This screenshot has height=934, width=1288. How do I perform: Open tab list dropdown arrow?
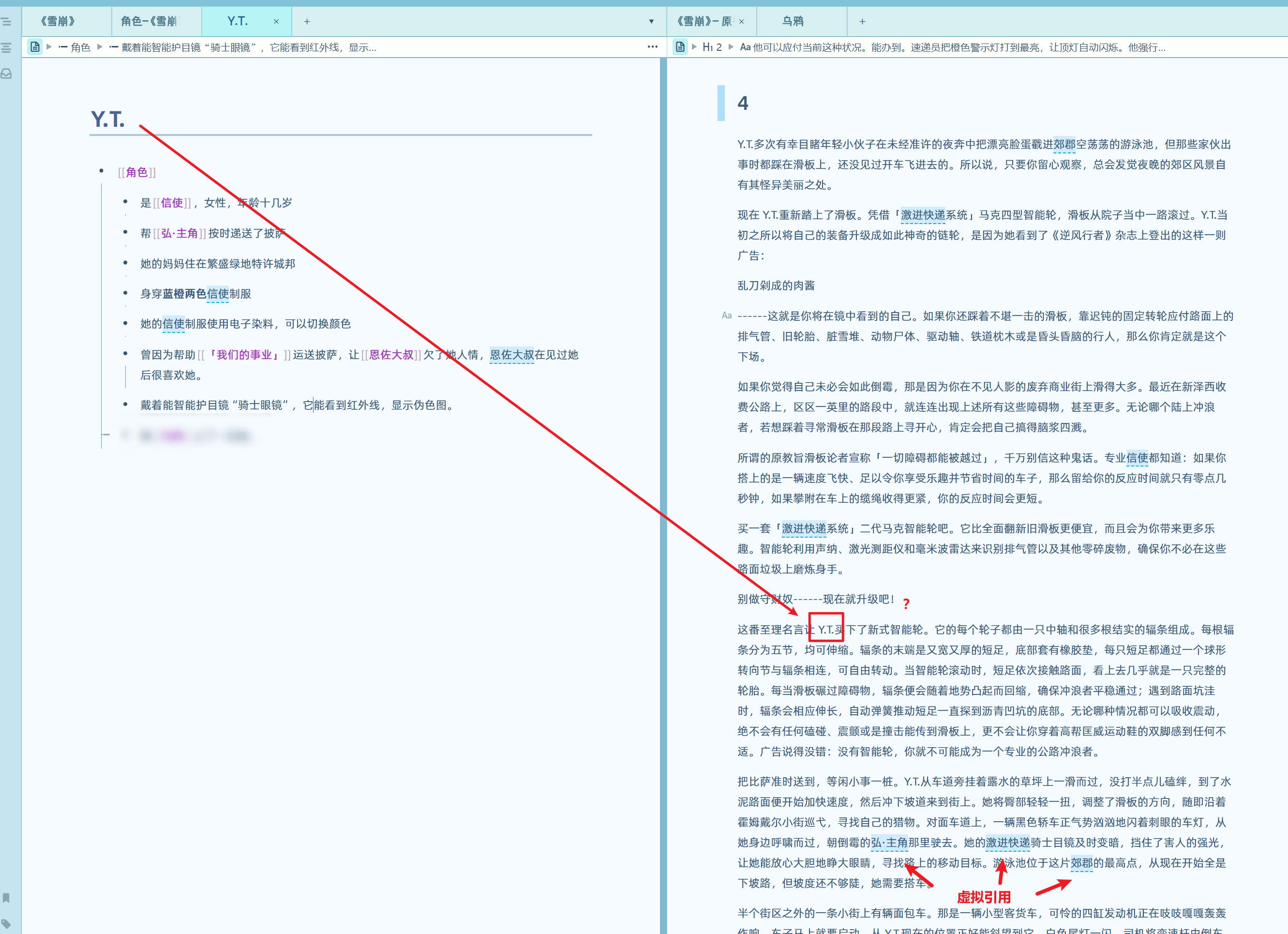(x=651, y=22)
